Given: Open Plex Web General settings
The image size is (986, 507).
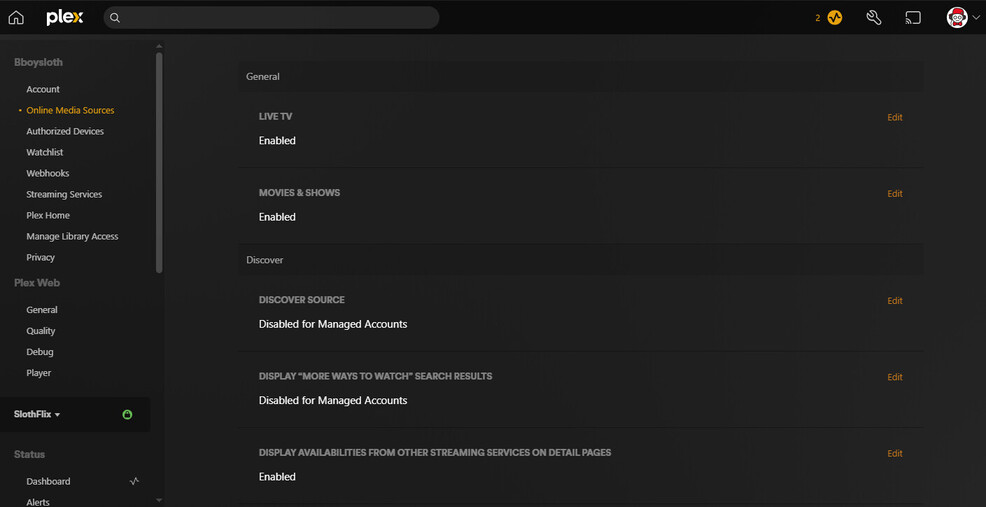Looking at the screenshot, I should pos(42,309).
